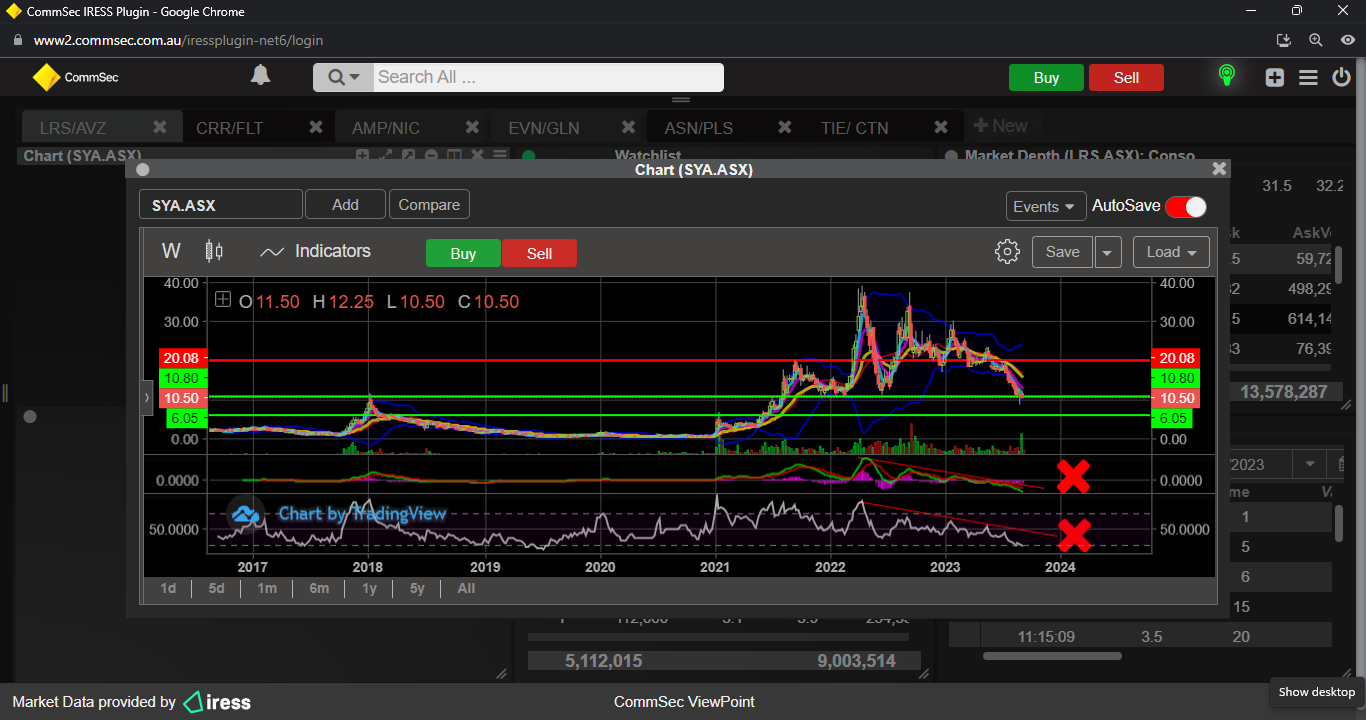Select the 6m time range
This screenshot has height=720, width=1366.
coord(319,588)
